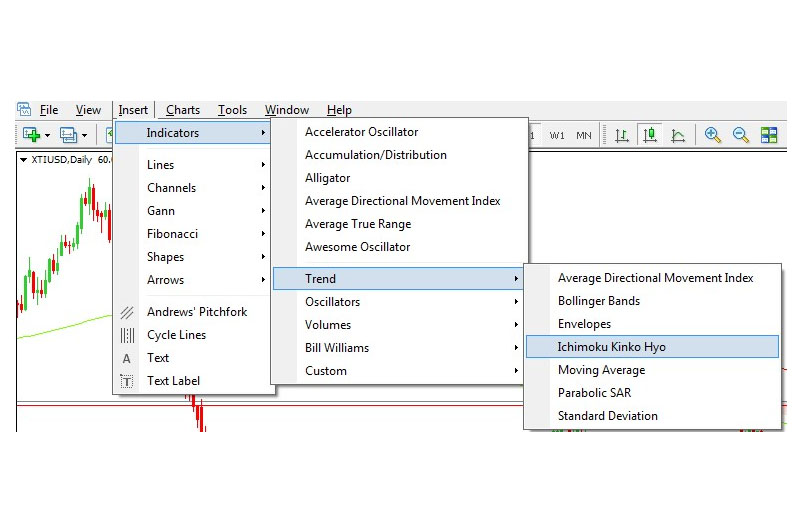Open the New Chart dropdown arrow
Image resolution: width=800 pixels, height=531 pixels.
click(x=47, y=136)
